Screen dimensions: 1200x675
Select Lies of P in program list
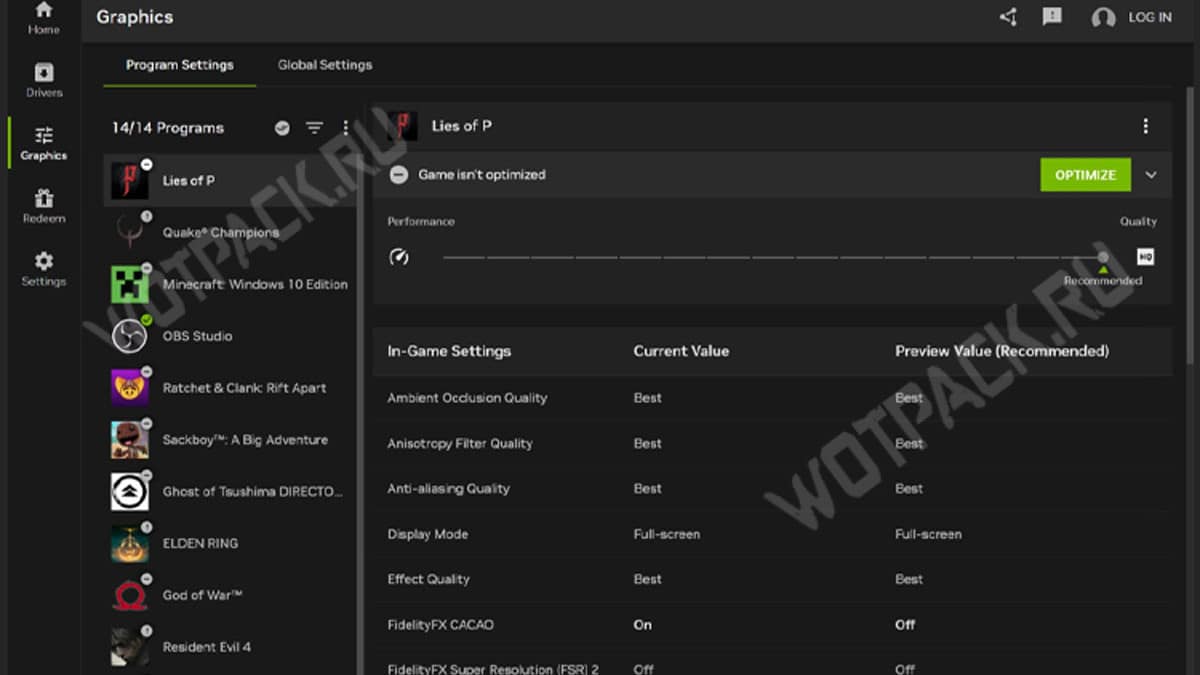(230, 181)
